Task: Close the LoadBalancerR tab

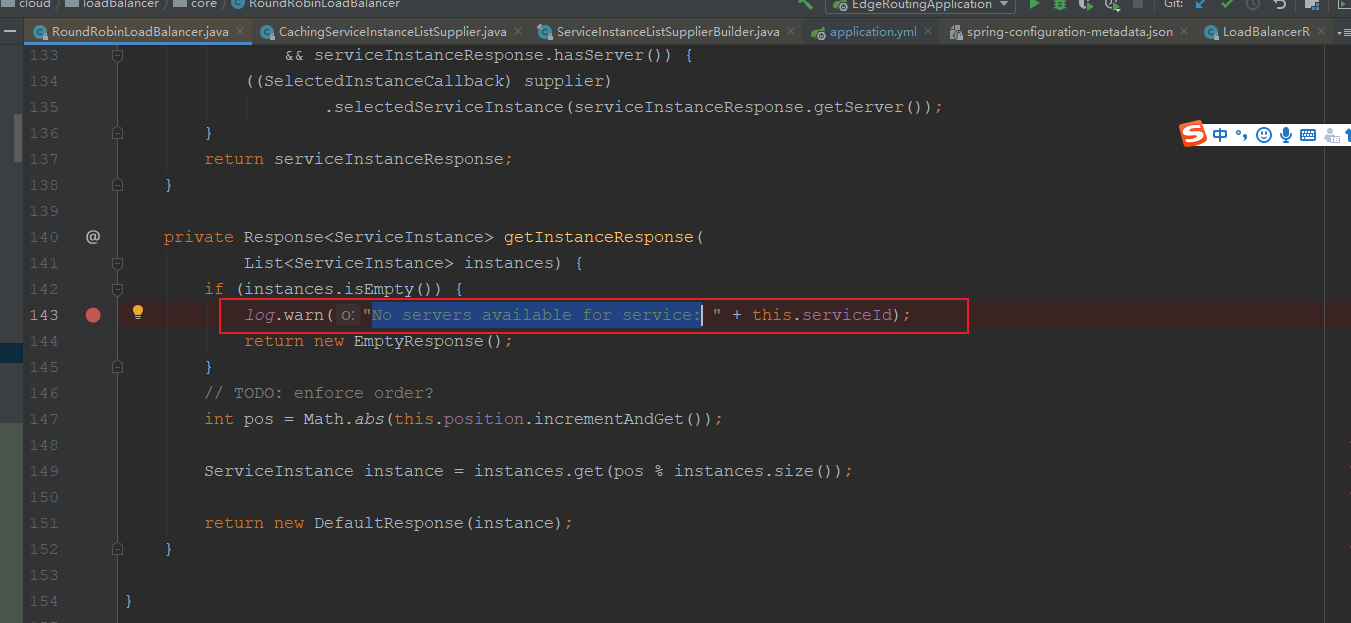Action: [1321, 33]
